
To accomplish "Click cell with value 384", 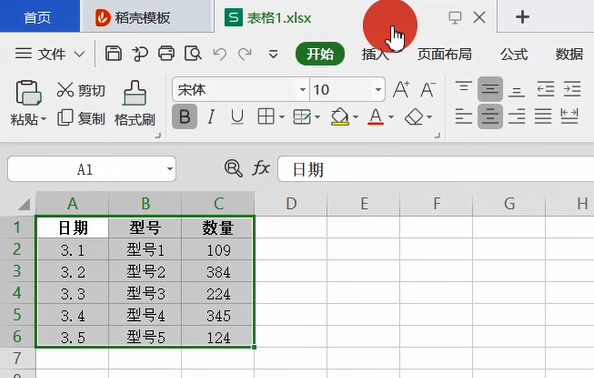I will pyautogui.click(x=218, y=272).
